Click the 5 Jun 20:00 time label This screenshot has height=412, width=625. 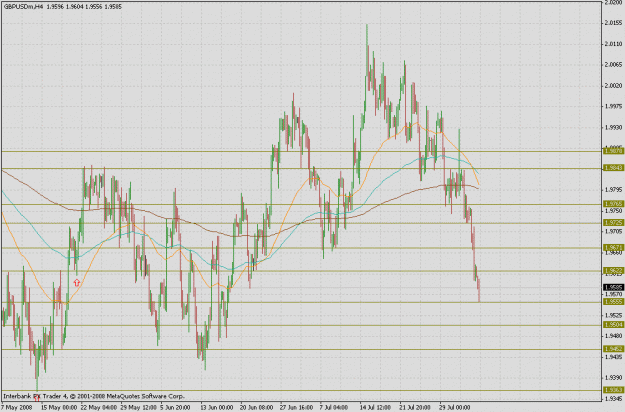[x=177, y=408]
